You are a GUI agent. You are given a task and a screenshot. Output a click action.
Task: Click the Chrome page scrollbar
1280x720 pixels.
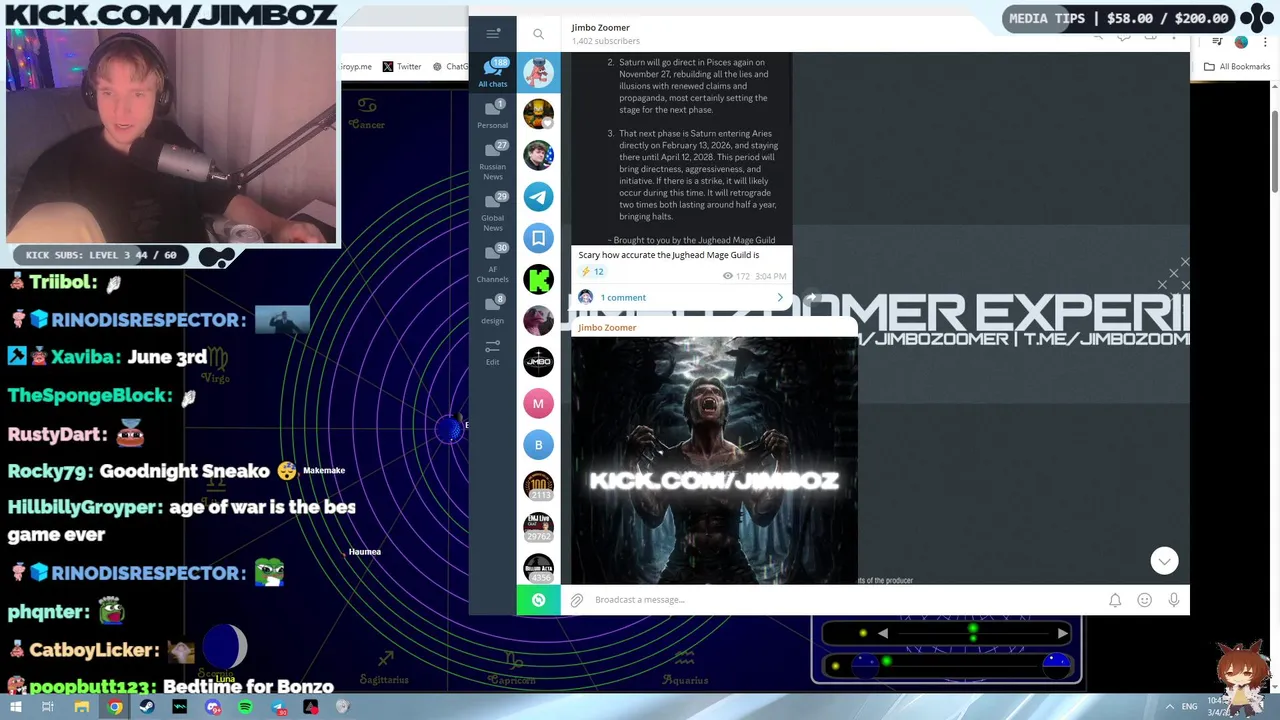[1275, 150]
